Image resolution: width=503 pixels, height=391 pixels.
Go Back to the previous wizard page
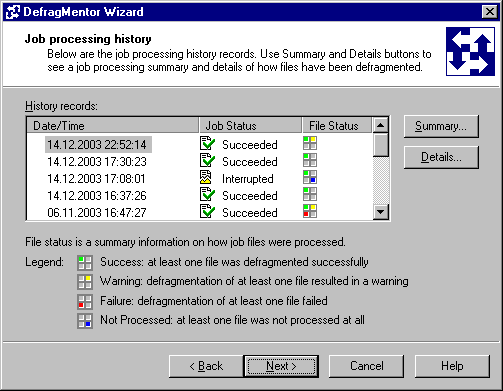click(x=206, y=366)
